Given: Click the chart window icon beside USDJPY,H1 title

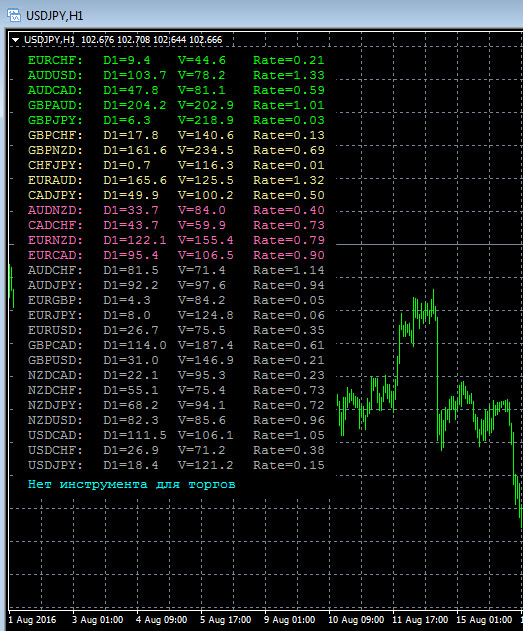Looking at the screenshot, I should coord(14,15).
